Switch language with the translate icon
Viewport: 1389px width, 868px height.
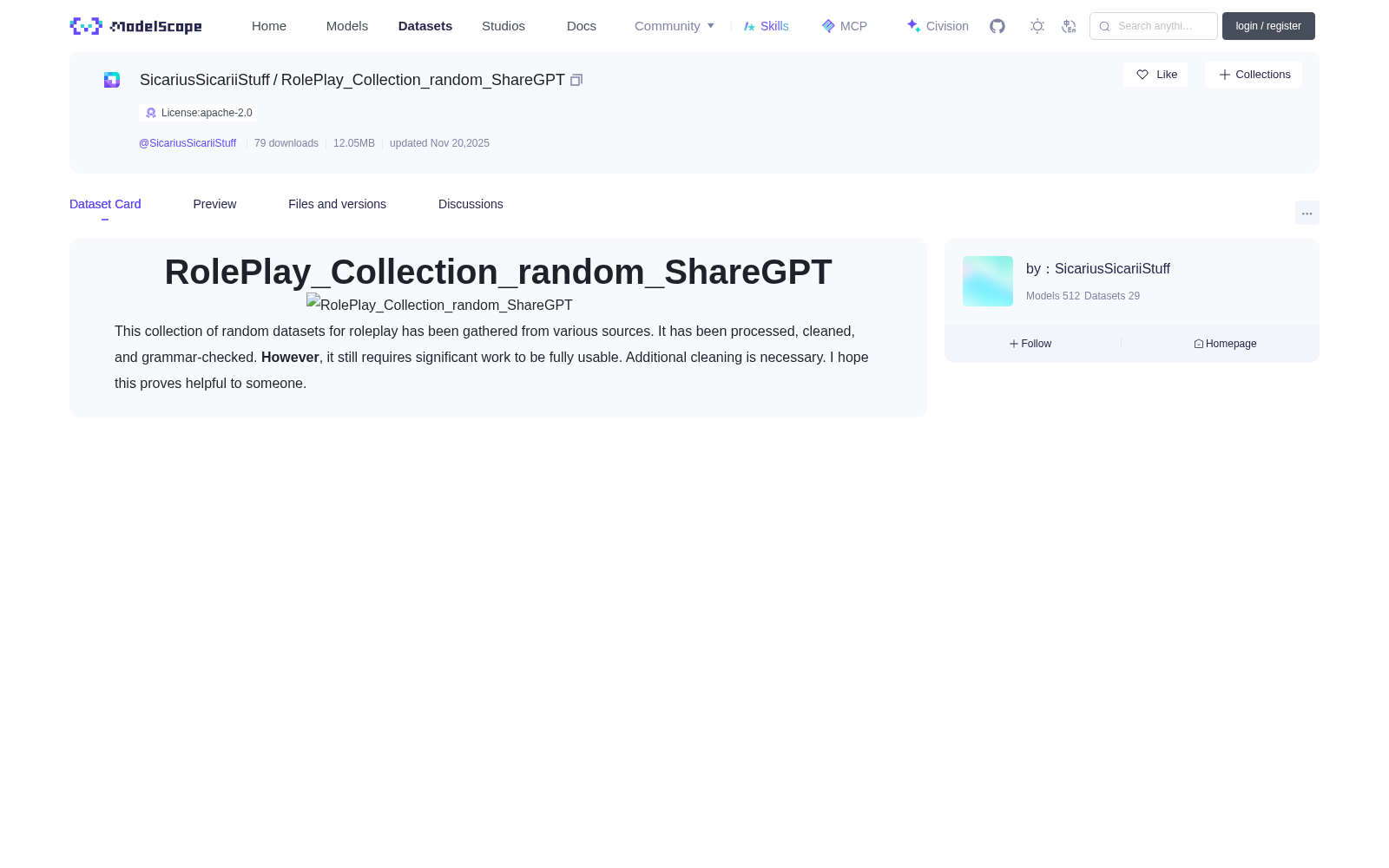pyautogui.click(x=1070, y=26)
